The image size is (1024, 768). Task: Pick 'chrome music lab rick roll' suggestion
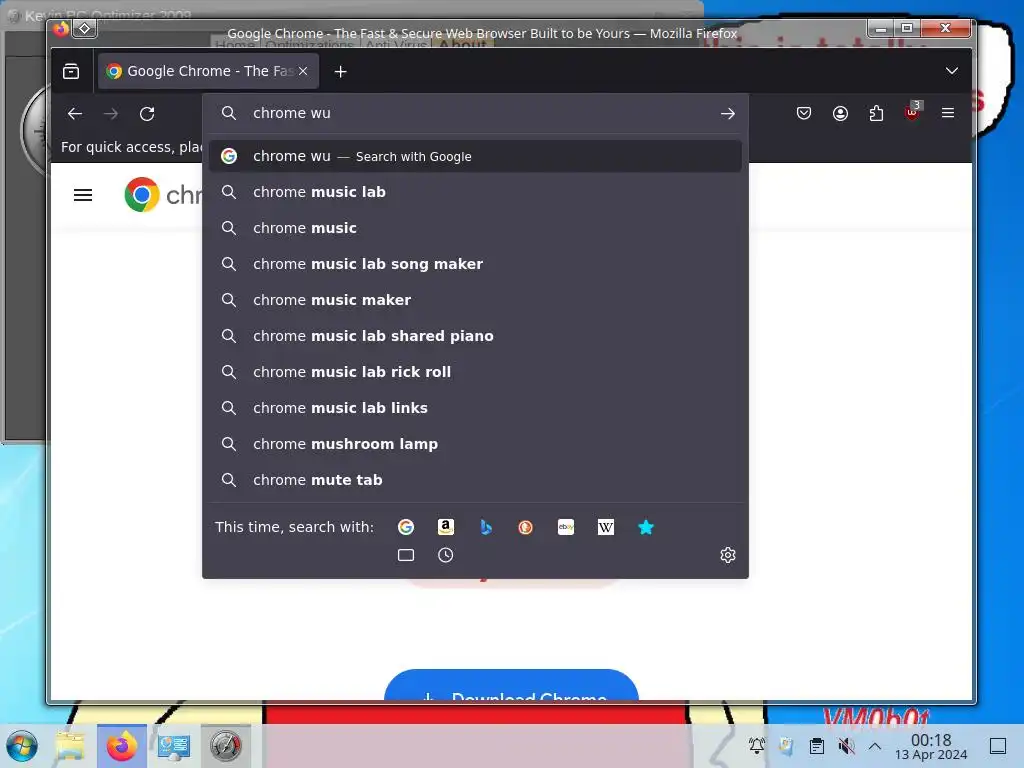tap(475, 372)
